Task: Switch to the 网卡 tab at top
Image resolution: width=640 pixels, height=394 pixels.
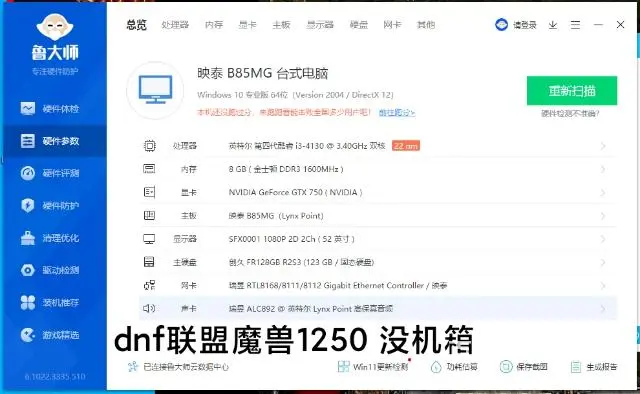Action: pyautogui.click(x=392, y=25)
